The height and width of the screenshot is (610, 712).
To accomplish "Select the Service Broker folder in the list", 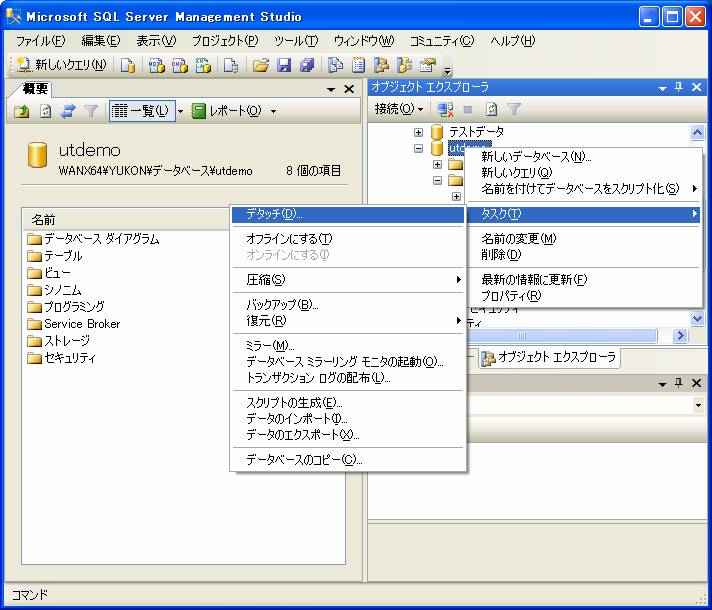I will coord(81,324).
